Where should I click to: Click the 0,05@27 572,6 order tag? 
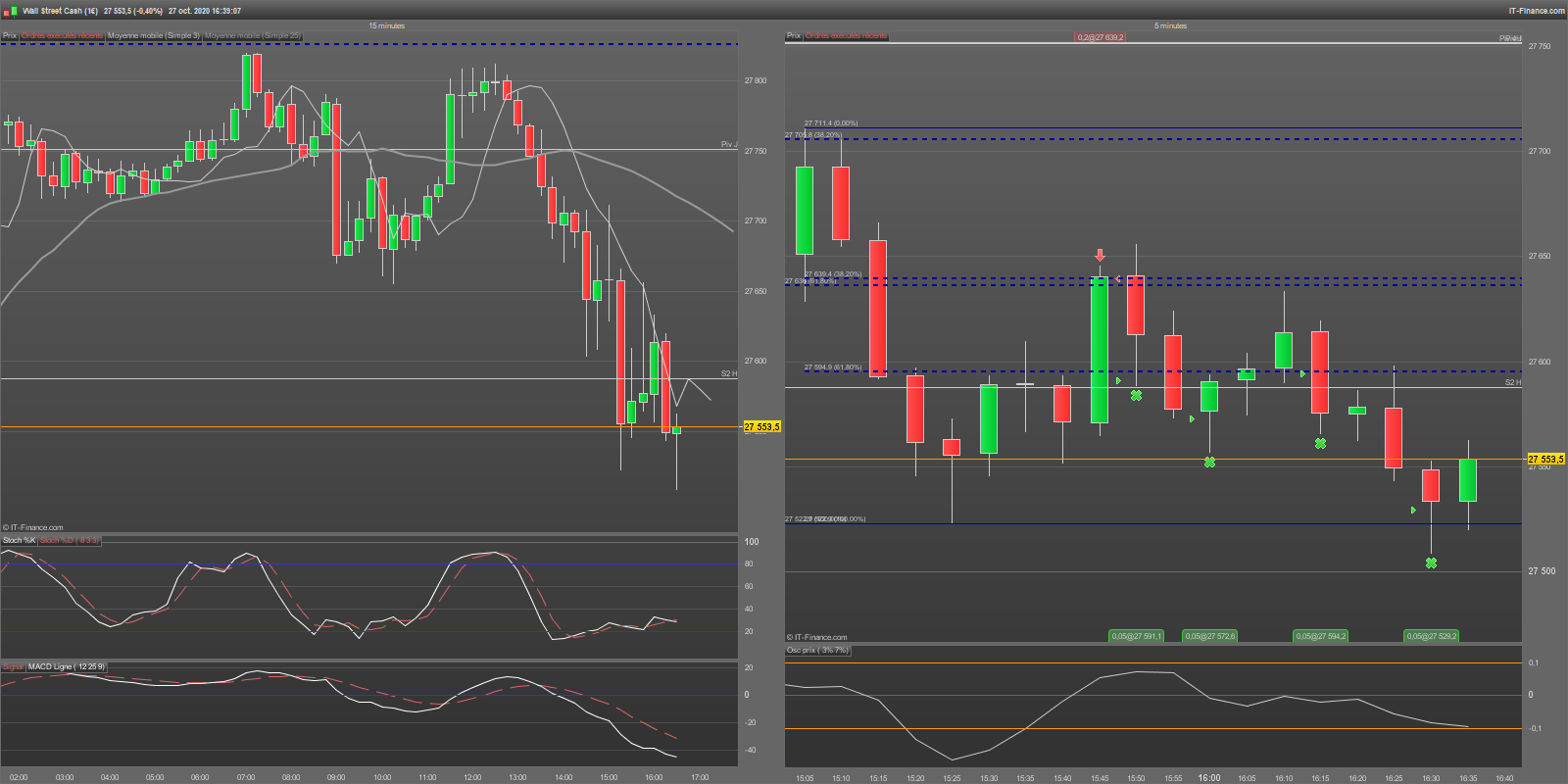1209,636
